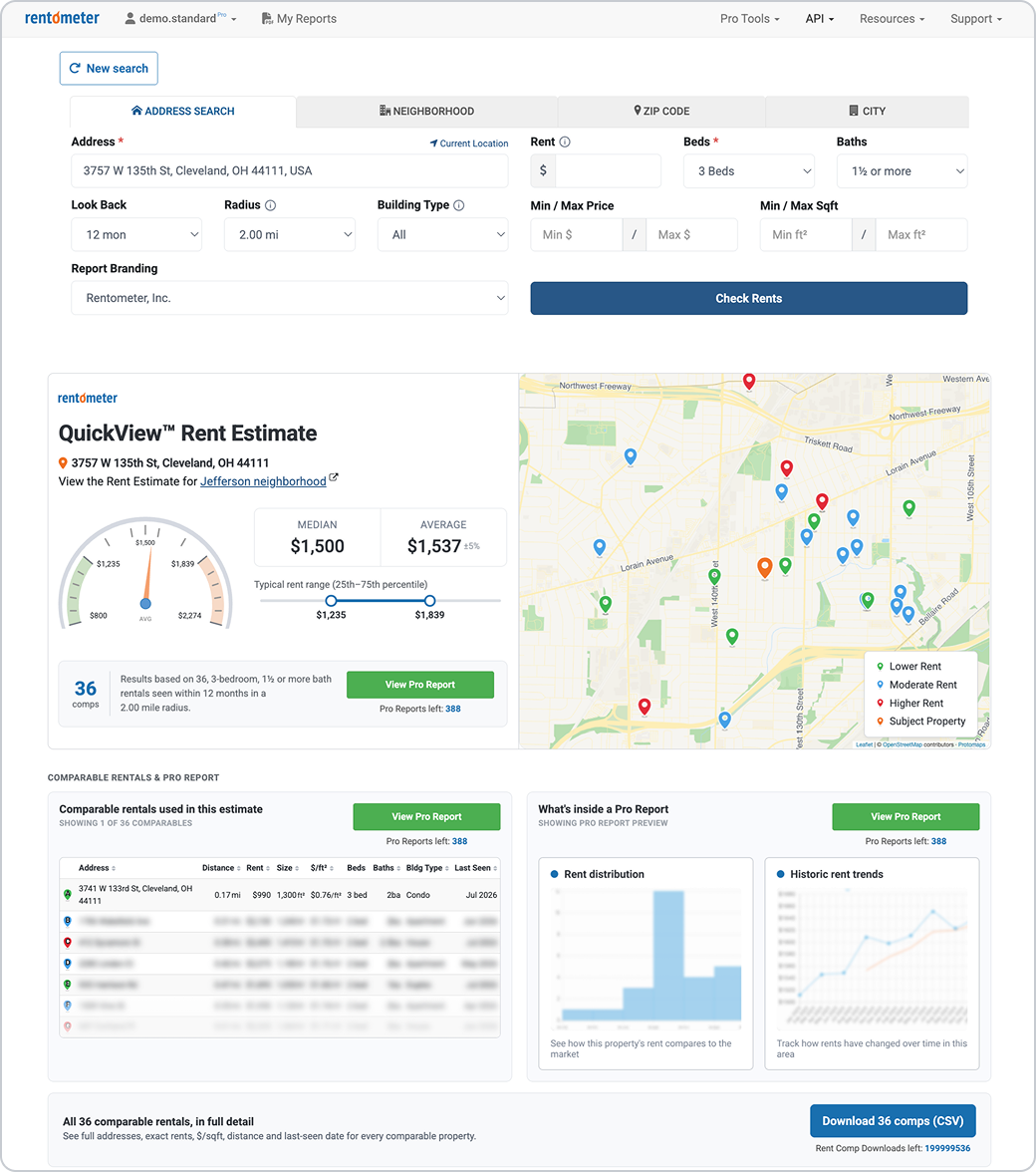1036x1172 pixels.
Task: Click the Rentometer logo in header
Action: tap(62, 18)
